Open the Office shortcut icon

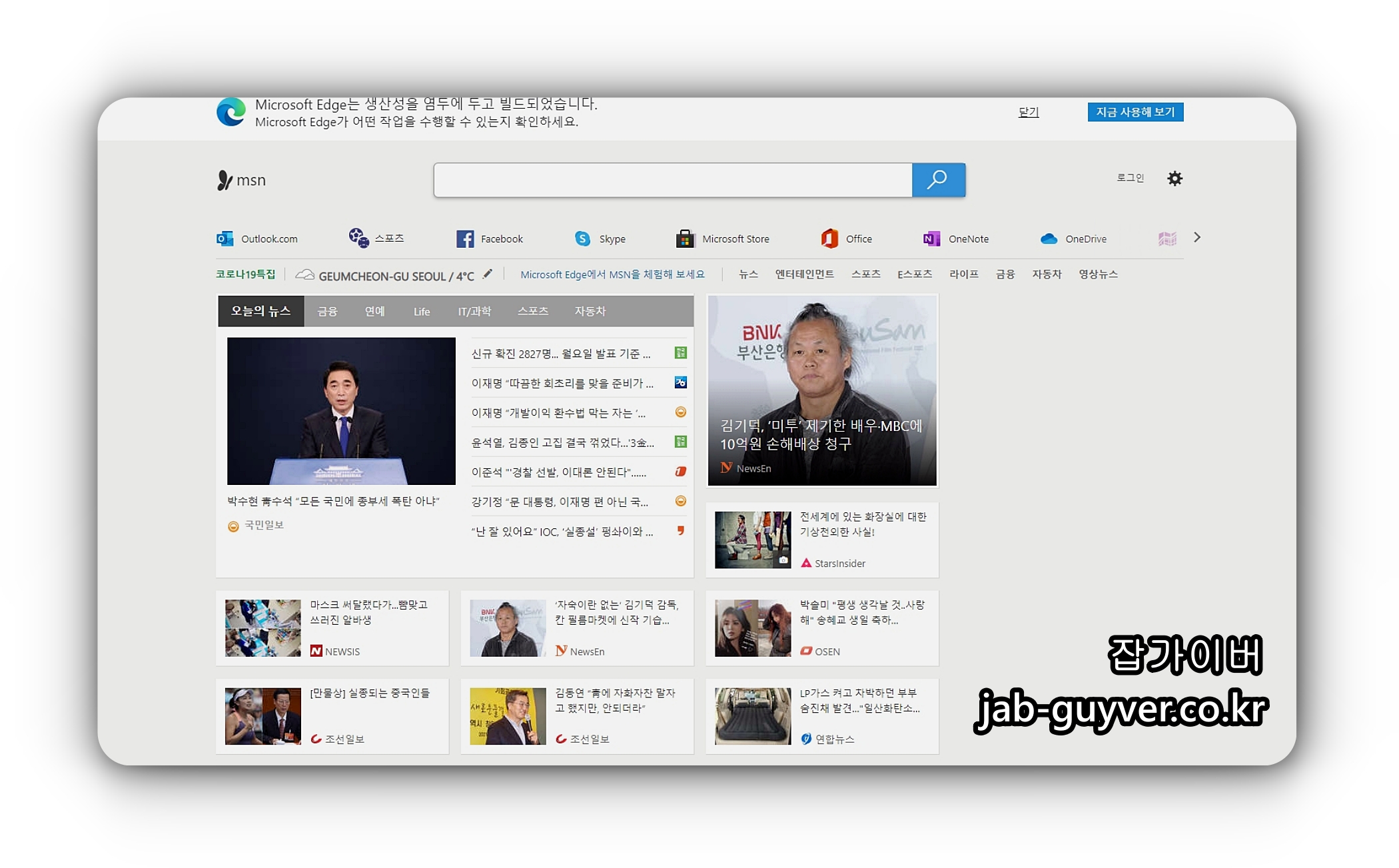tap(830, 238)
